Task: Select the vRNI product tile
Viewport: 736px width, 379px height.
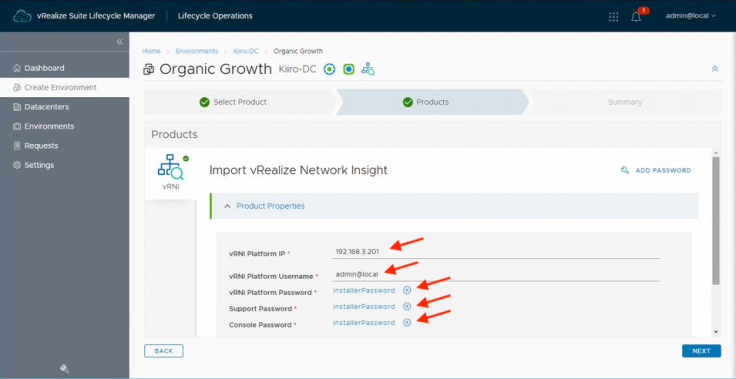Action: point(171,173)
